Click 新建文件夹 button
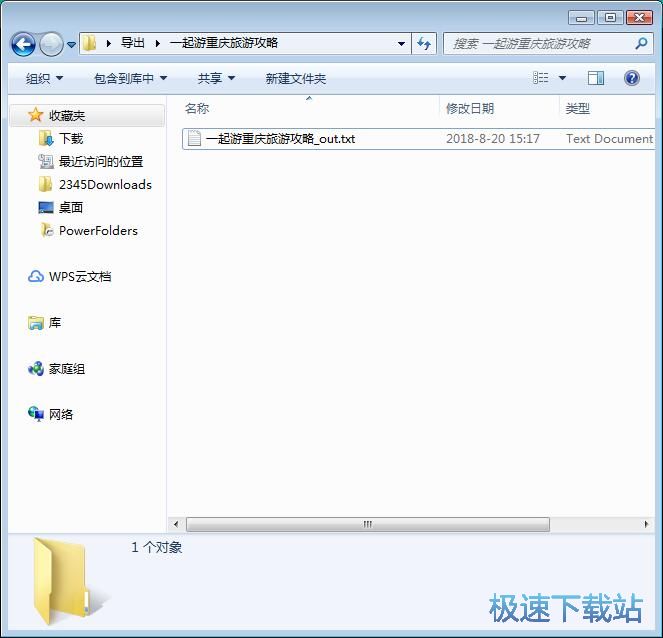The image size is (663, 638). point(296,78)
